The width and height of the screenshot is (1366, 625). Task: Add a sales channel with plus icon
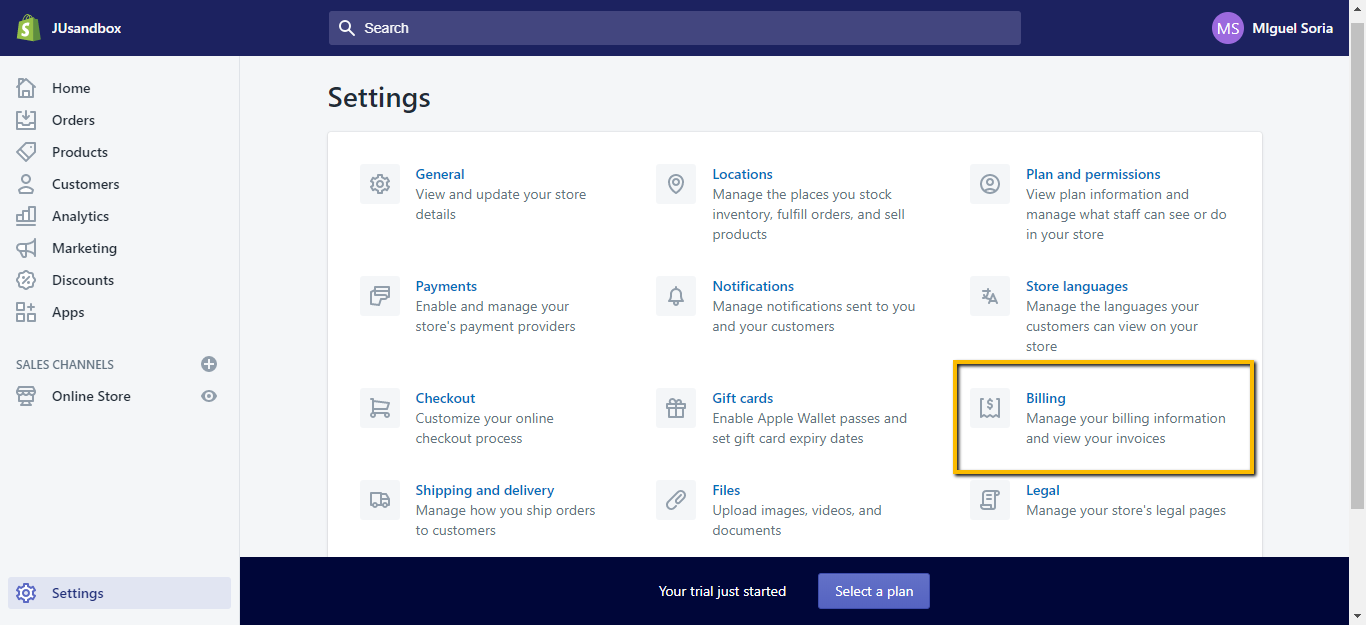pyautogui.click(x=209, y=364)
